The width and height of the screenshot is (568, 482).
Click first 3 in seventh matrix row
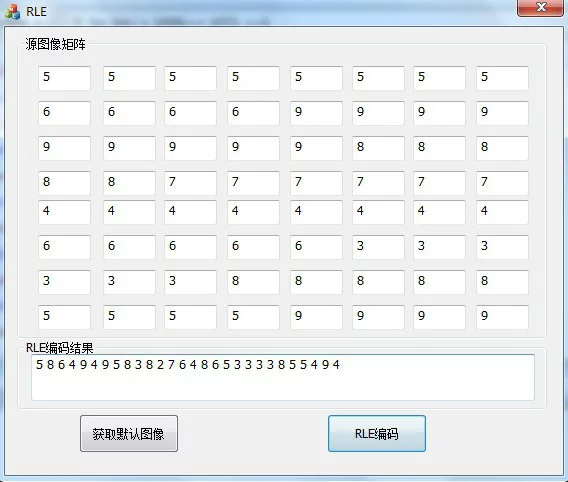coord(64,282)
